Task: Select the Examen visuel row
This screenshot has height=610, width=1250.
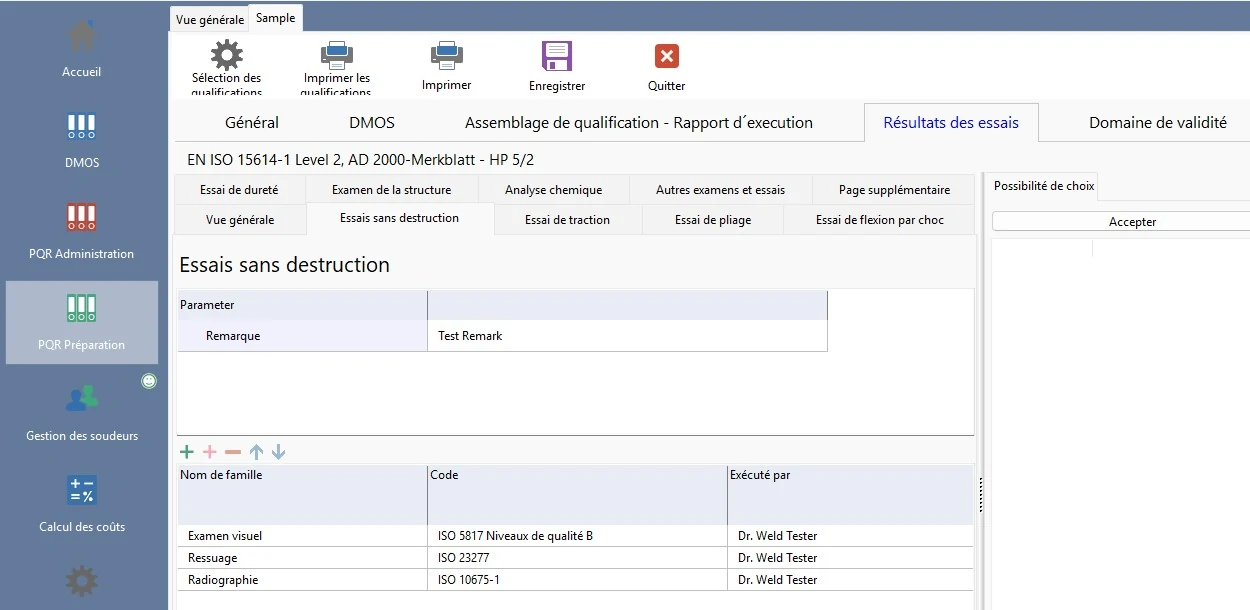Action: pyautogui.click(x=575, y=536)
